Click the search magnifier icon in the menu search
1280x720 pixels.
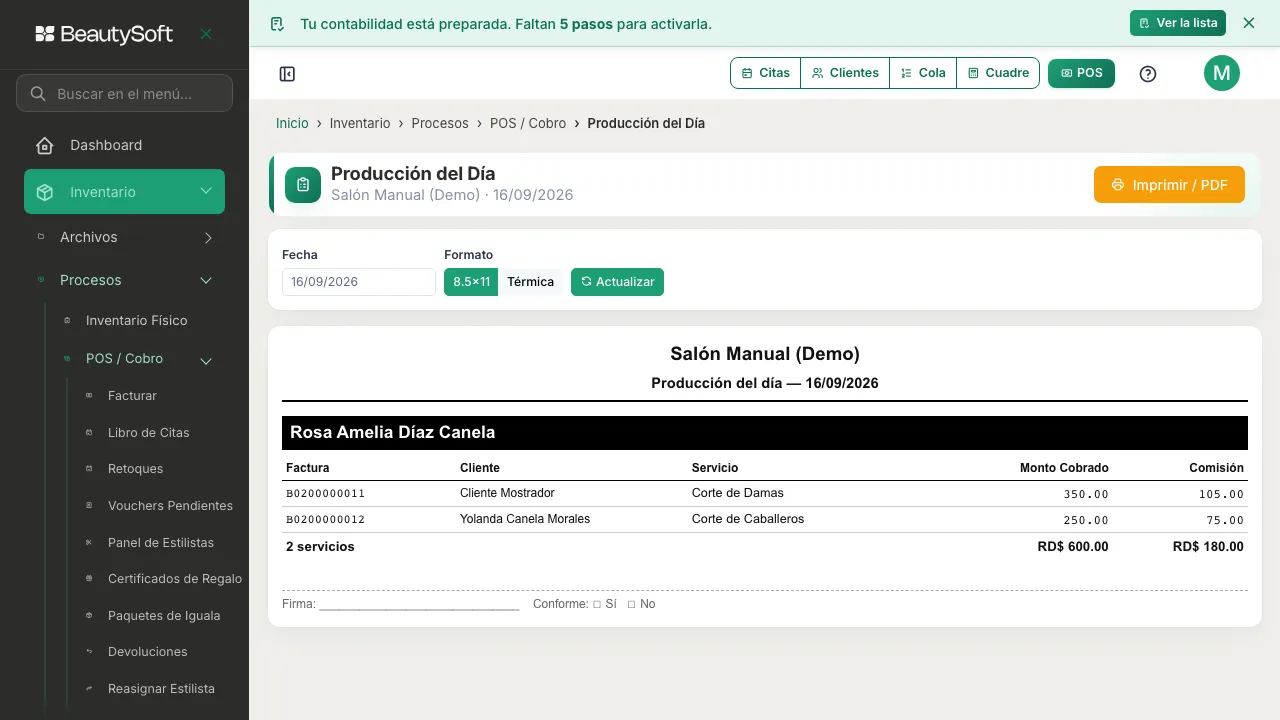38,94
